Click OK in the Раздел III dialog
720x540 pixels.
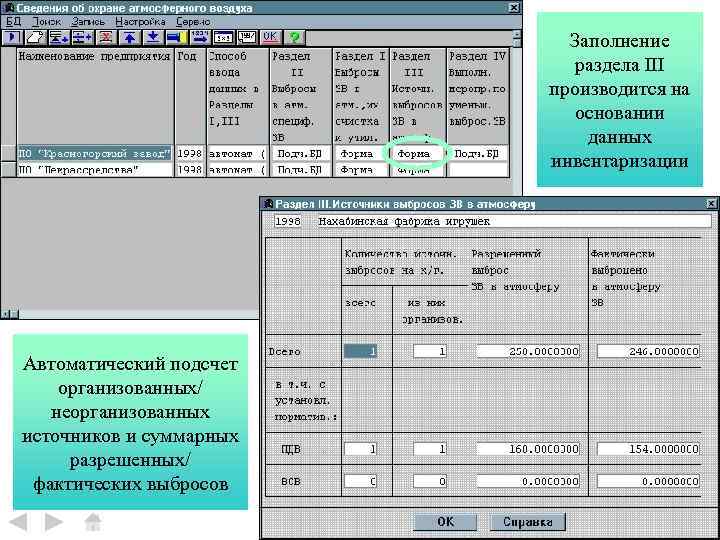point(445,522)
